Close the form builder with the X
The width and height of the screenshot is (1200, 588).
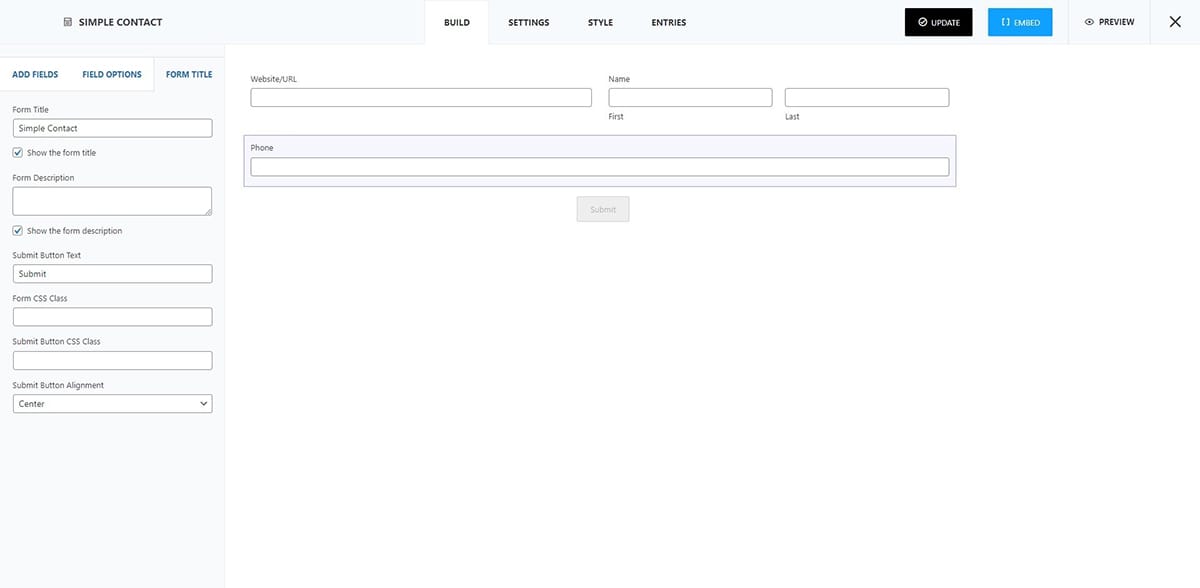click(x=1175, y=22)
